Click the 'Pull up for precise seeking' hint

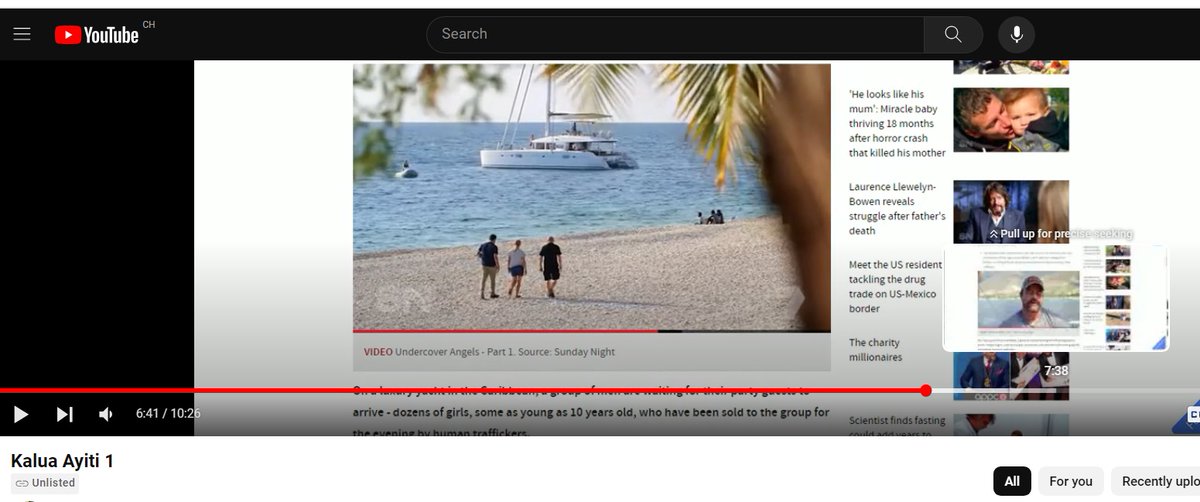pyautogui.click(x=1061, y=234)
